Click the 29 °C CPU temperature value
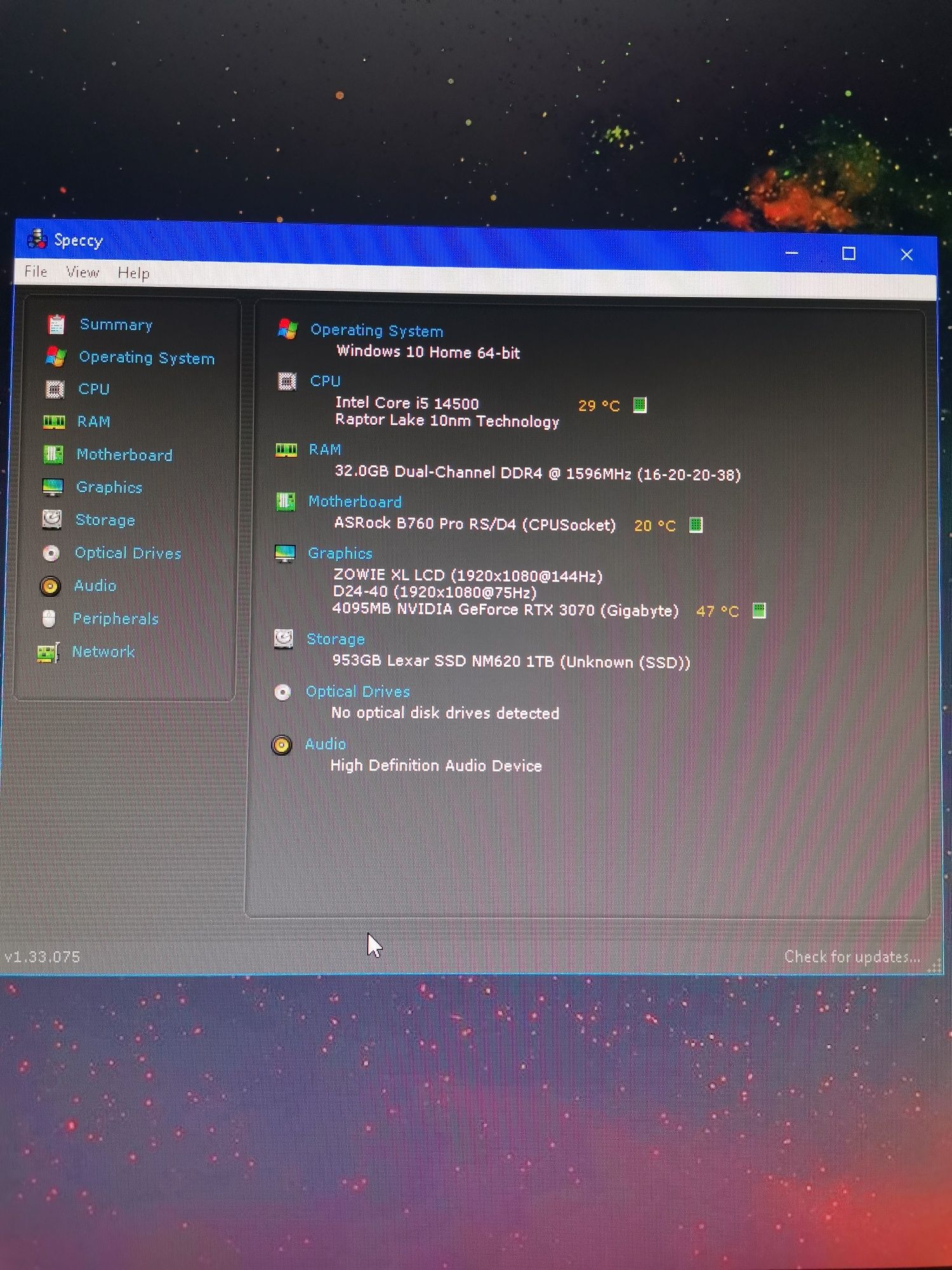This screenshot has width=952, height=1270. (x=599, y=406)
